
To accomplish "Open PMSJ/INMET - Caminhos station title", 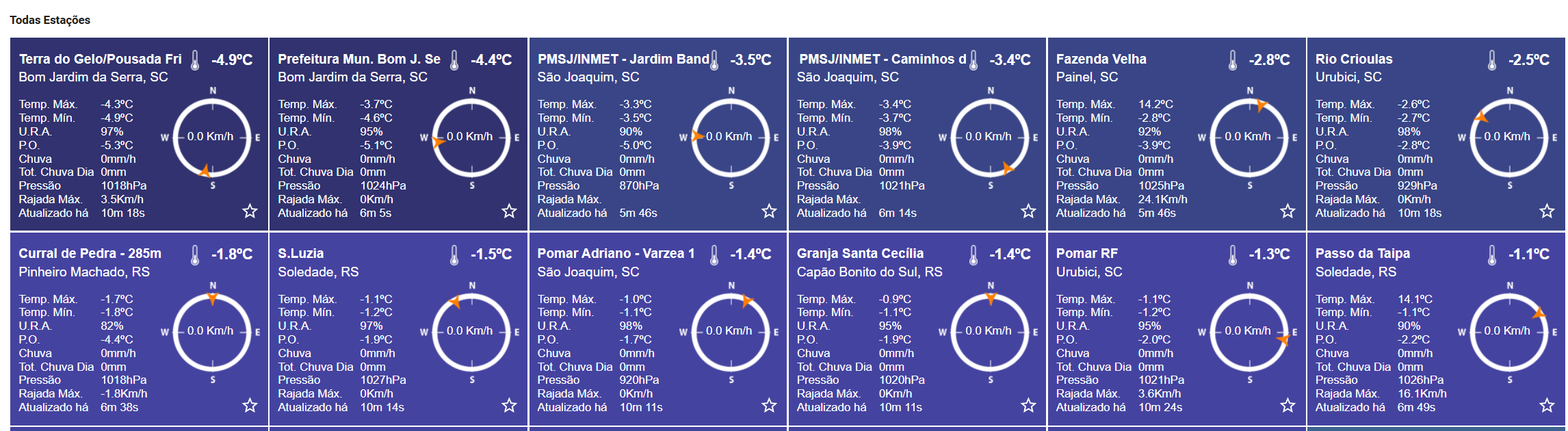I will point(883,60).
